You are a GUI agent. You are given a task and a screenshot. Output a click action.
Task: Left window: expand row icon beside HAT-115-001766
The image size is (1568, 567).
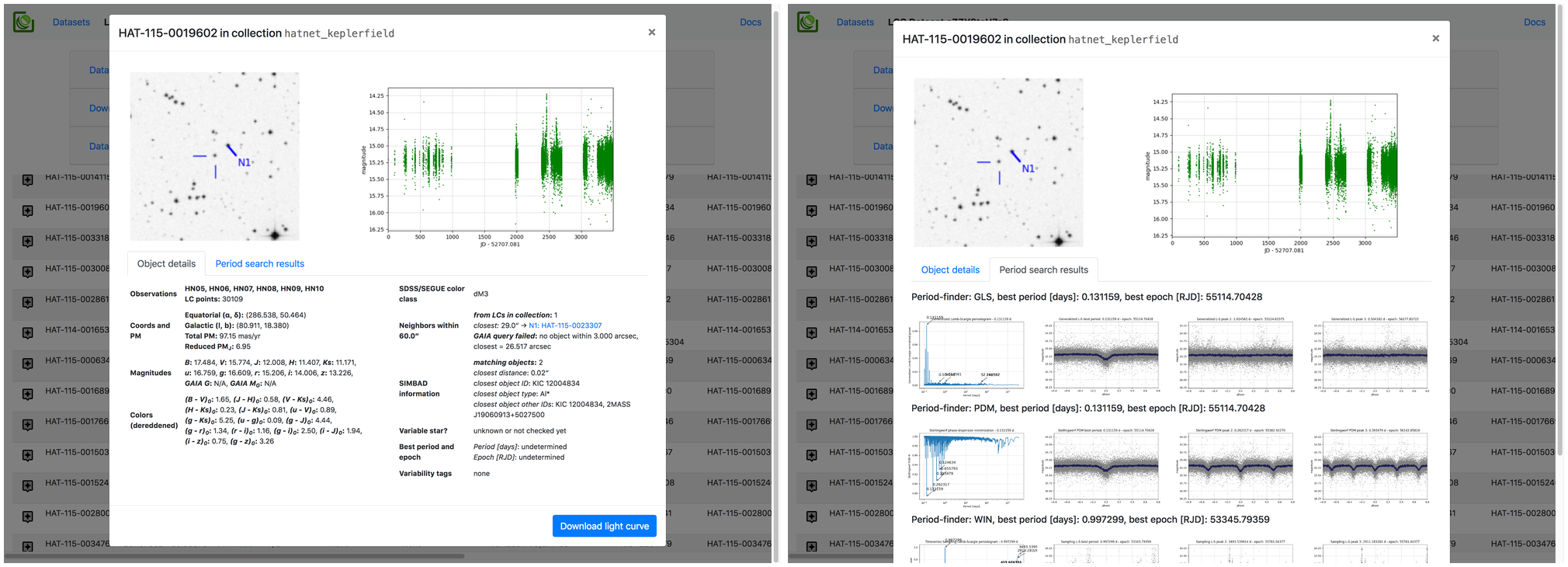click(28, 425)
